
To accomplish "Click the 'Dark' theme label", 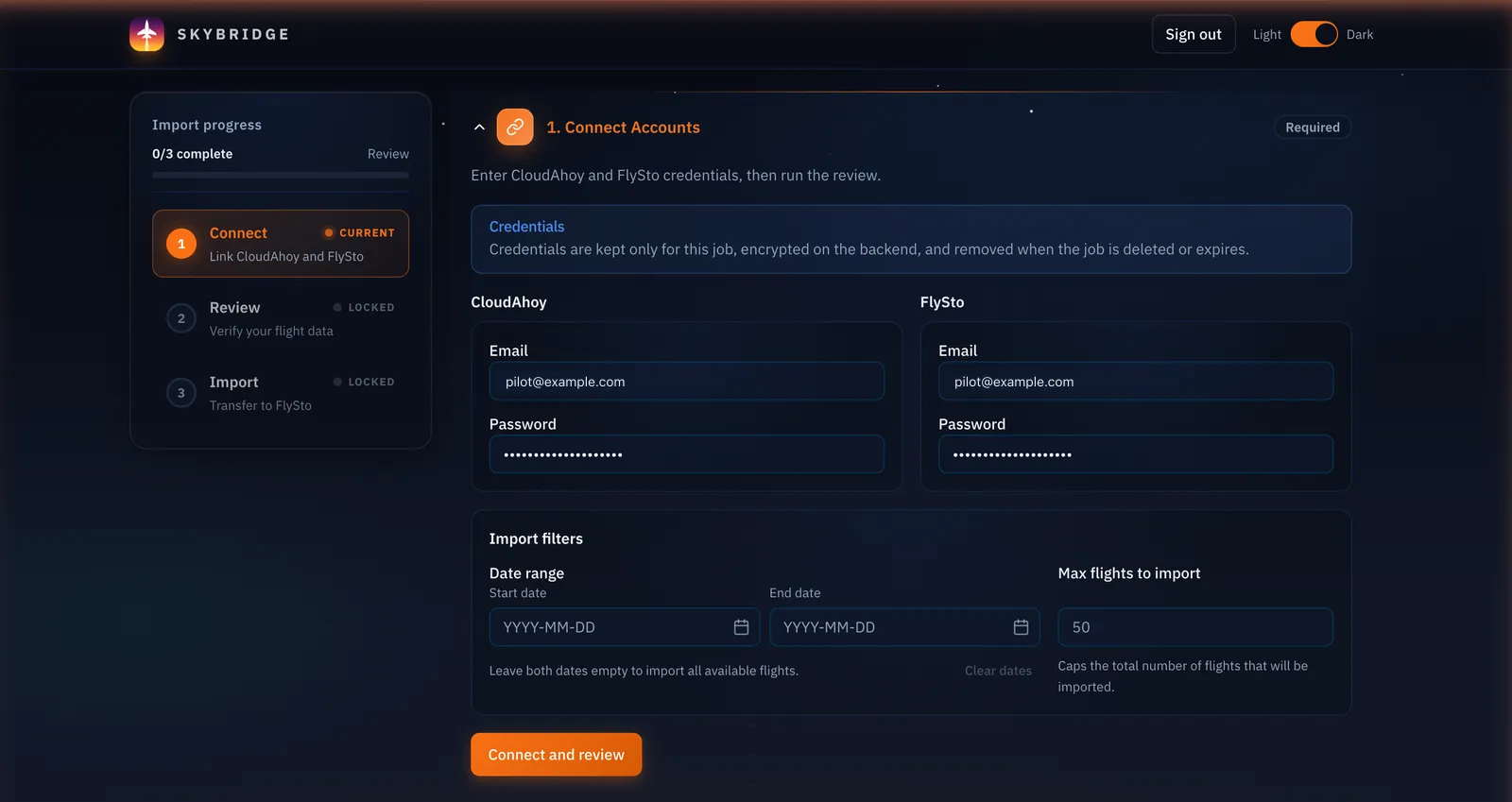I will point(1360,34).
